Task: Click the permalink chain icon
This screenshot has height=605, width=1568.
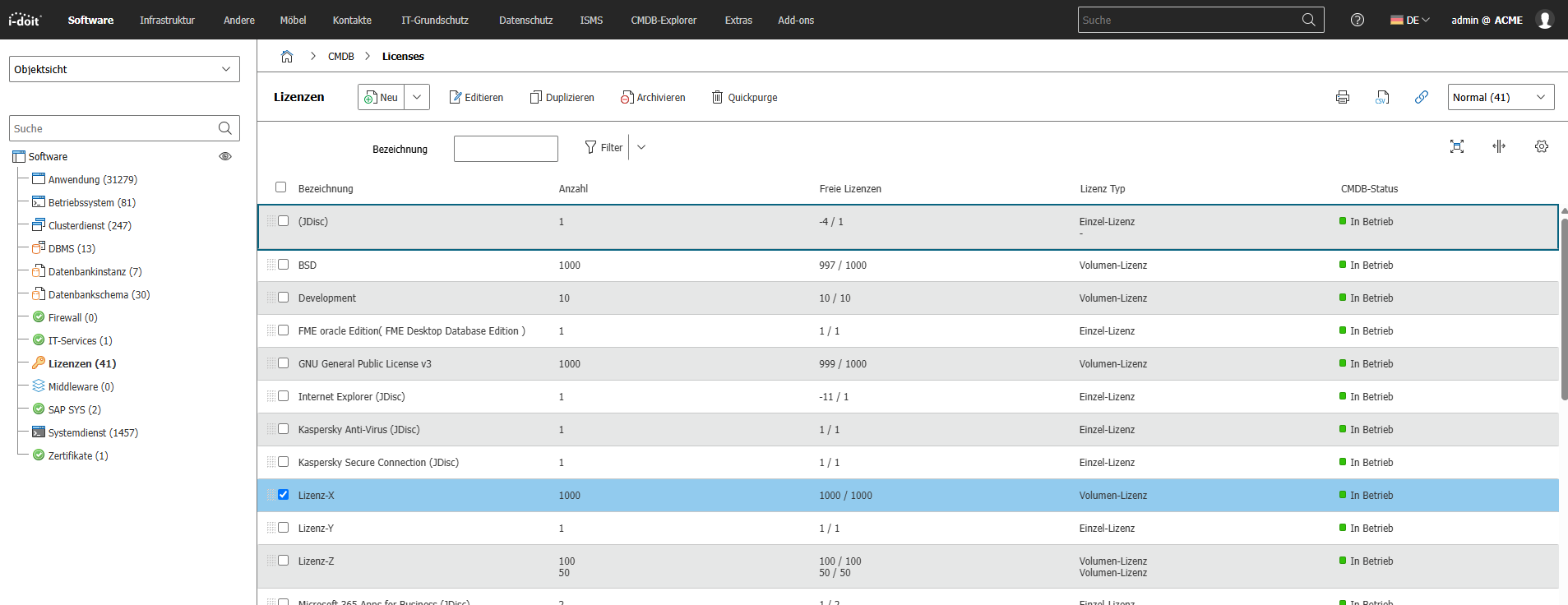Action: coord(1421,97)
